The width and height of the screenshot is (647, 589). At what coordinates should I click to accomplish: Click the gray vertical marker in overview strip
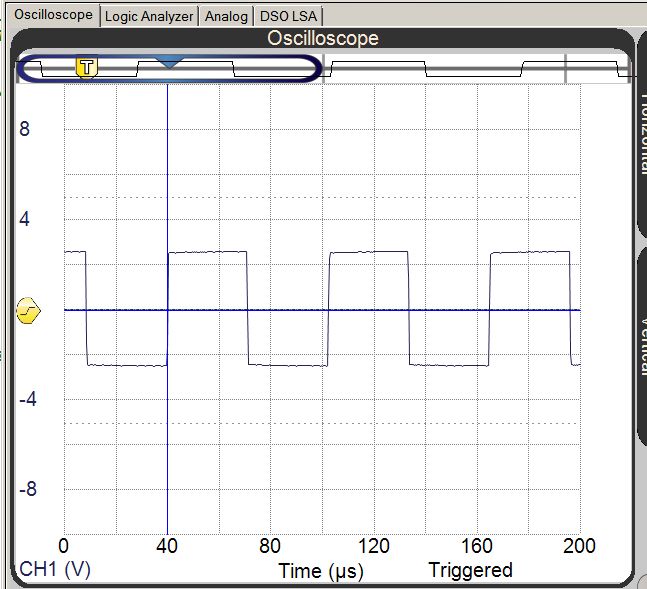[x=566, y=68]
